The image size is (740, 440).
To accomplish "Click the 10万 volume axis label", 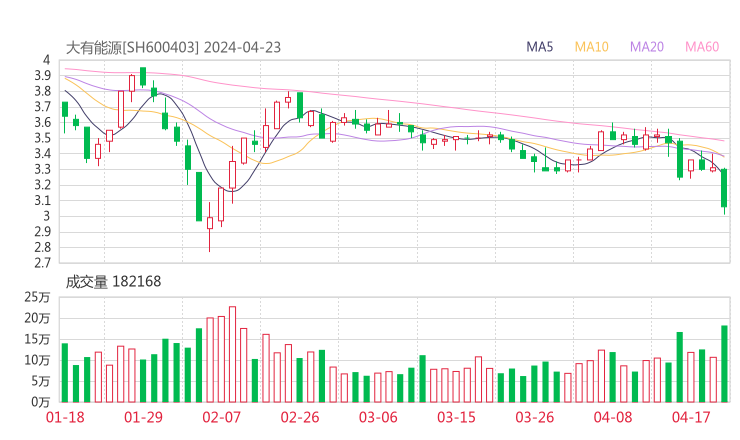I will [37, 361].
